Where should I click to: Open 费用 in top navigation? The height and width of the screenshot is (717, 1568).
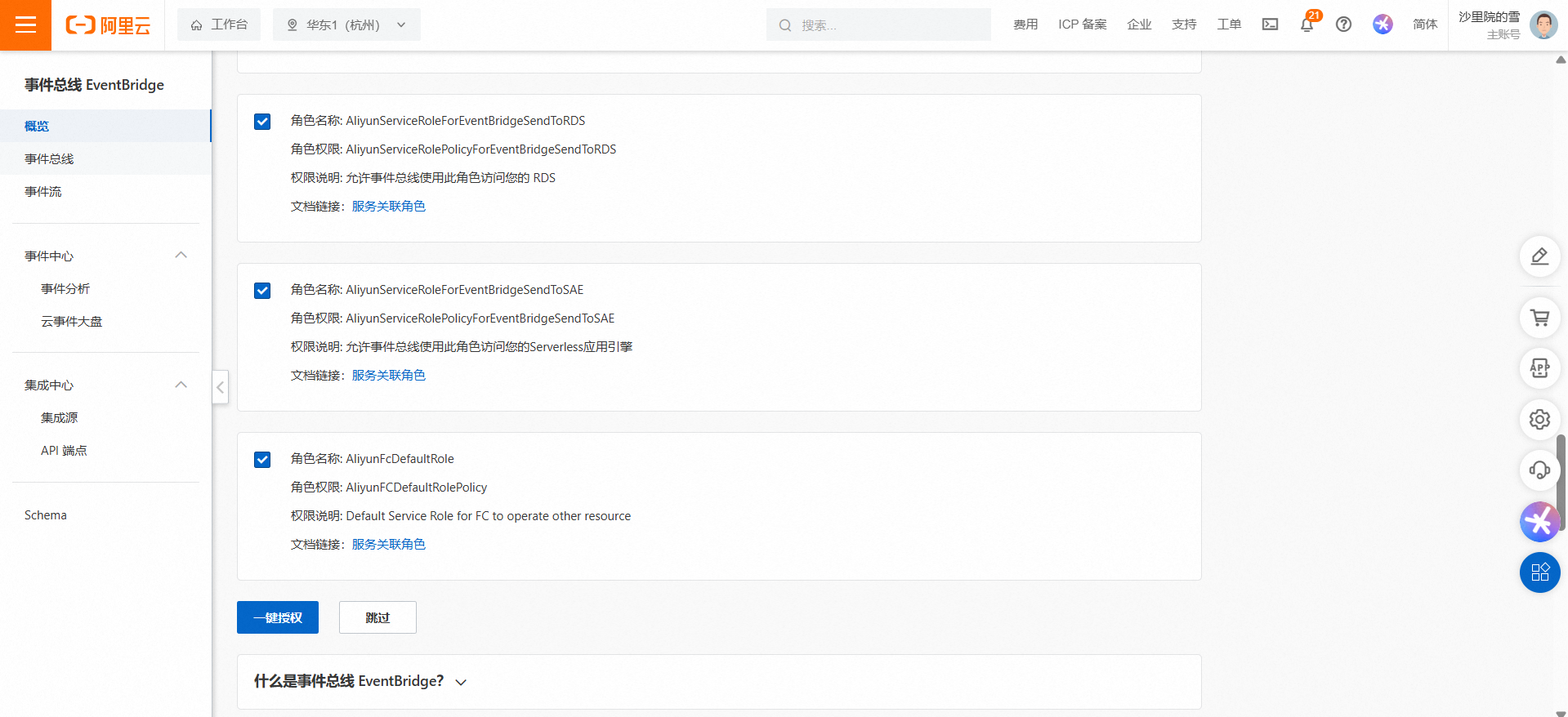coord(1025,24)
